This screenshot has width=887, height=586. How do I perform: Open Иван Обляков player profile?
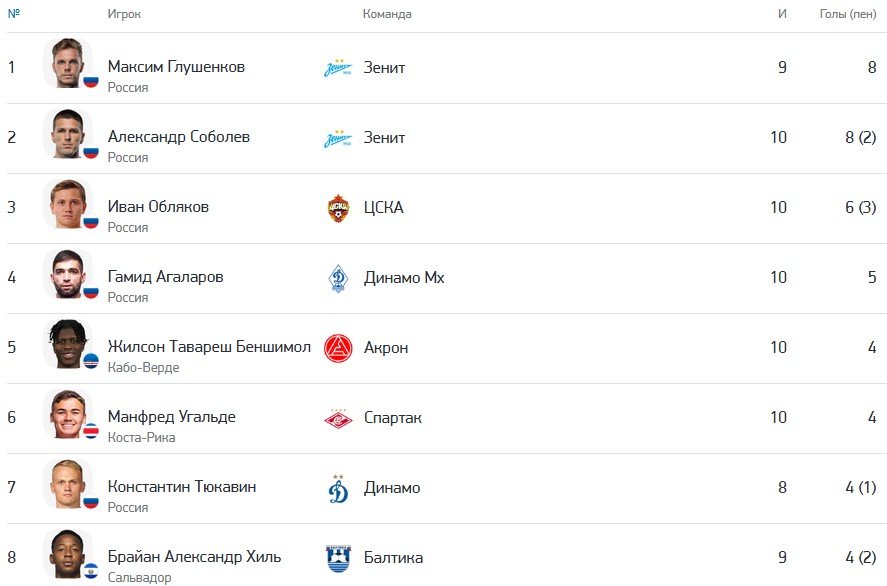(x=158, y=207)
